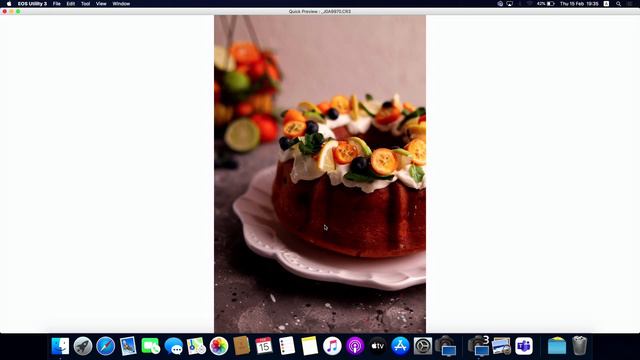Open the Apple TV app in Dock
Viewport: 640px width, 360px height.
pyautogui.click(x=378, y=346)
